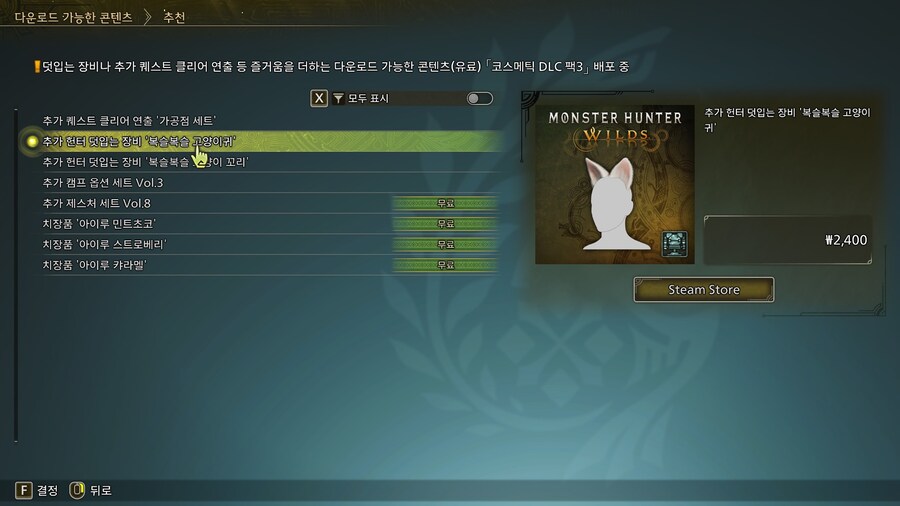The width and height of the screenshot is (900, 506).
Task: Click the X key filter icon
Action: pos(319,98)
